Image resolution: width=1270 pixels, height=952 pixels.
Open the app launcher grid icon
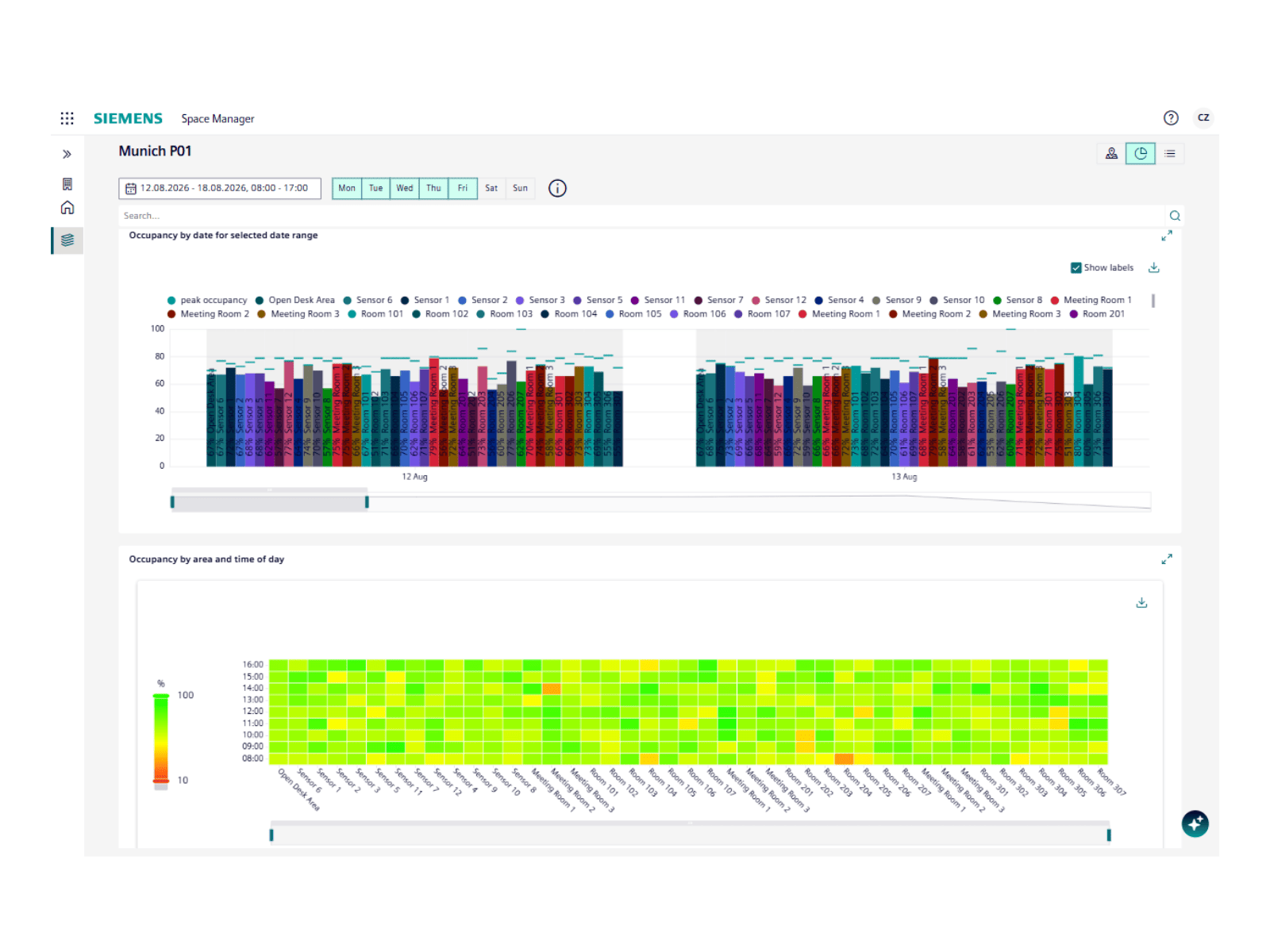point(67,118)
